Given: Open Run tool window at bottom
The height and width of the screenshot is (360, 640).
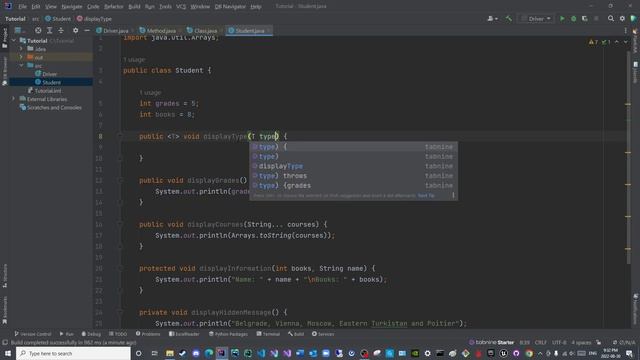Looking at the screenshot, I should click(x=67, y=334).
